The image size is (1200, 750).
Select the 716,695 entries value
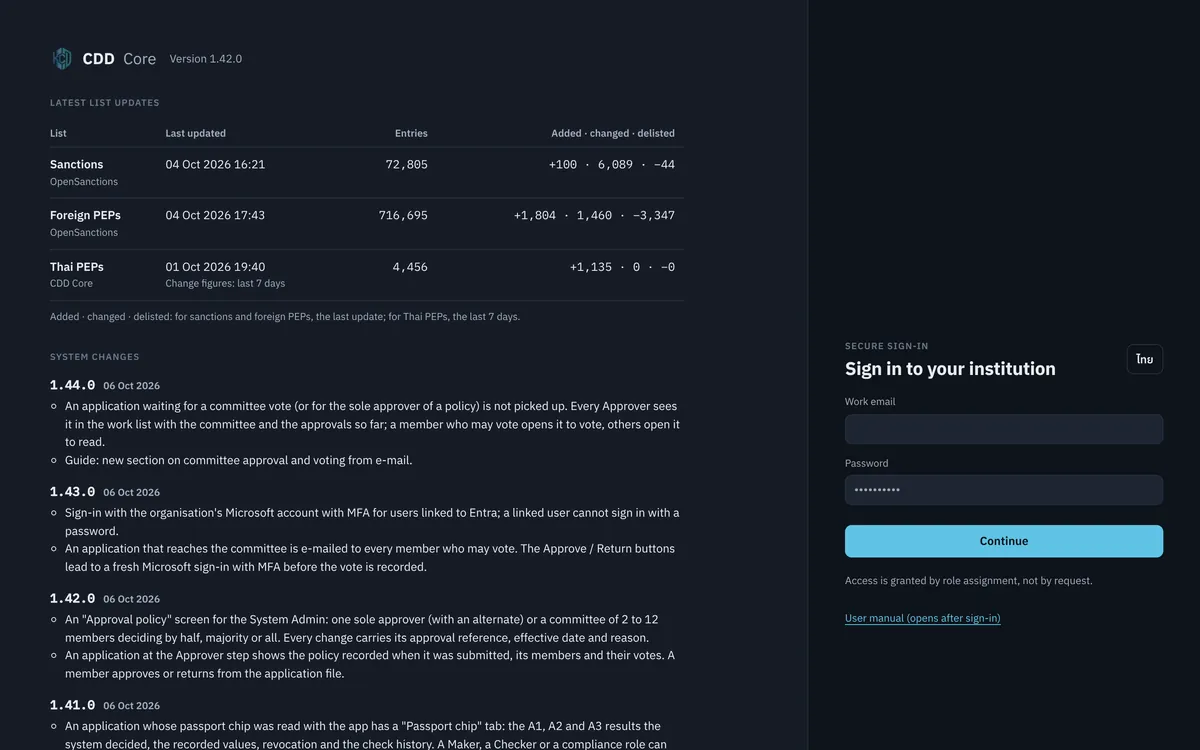coord(403,215)
